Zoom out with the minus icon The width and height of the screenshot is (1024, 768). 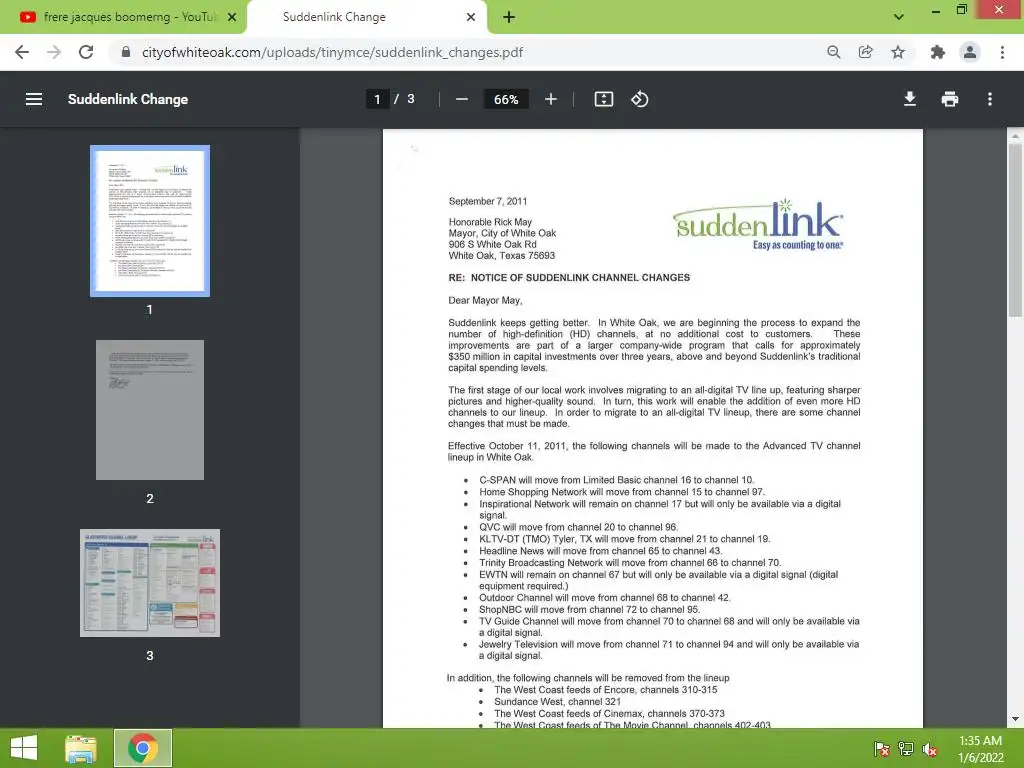tap(462, 99)
